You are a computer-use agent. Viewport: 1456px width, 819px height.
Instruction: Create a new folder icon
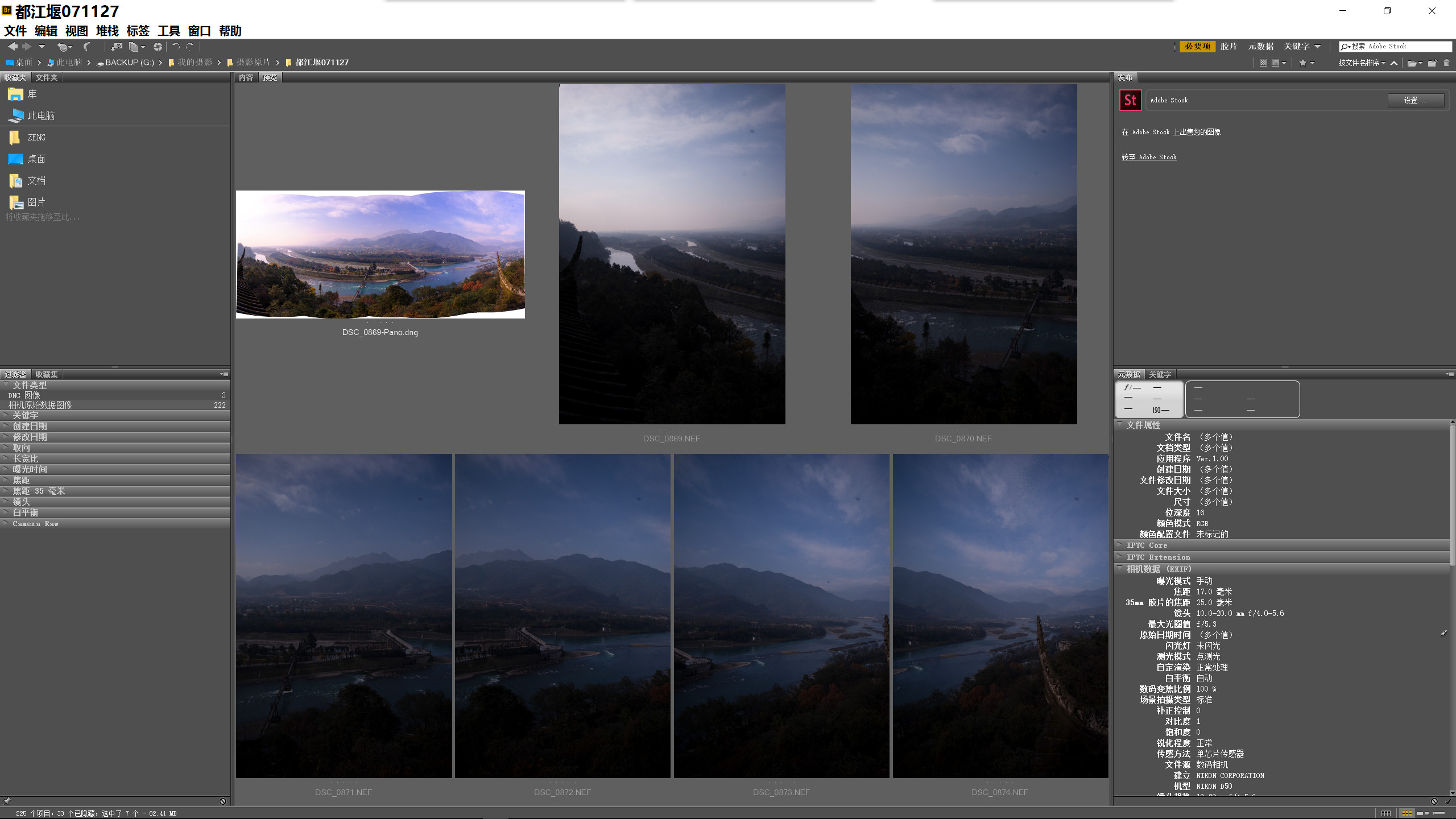1432,63
